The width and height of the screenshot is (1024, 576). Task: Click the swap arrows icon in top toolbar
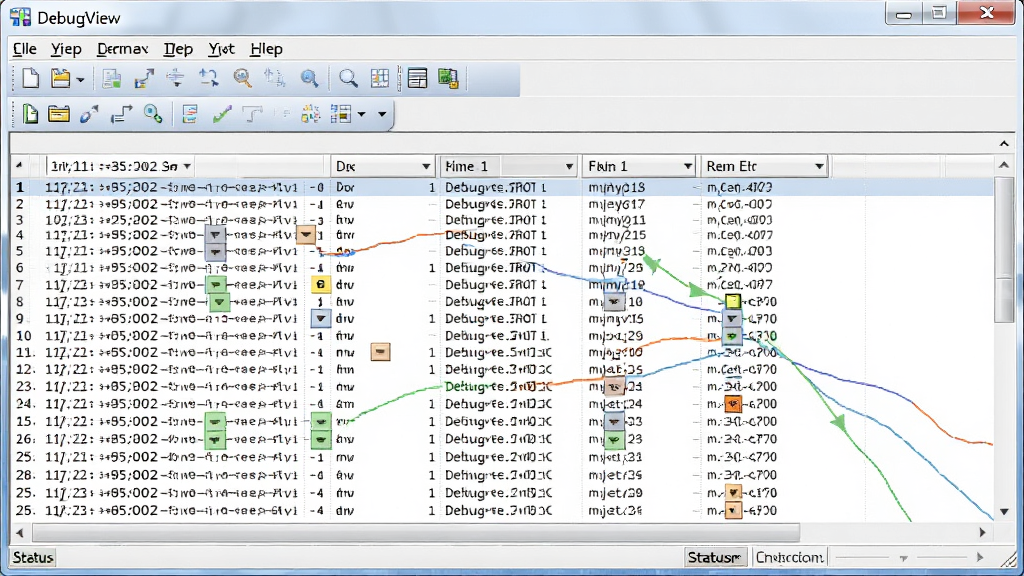click(209, 78)
